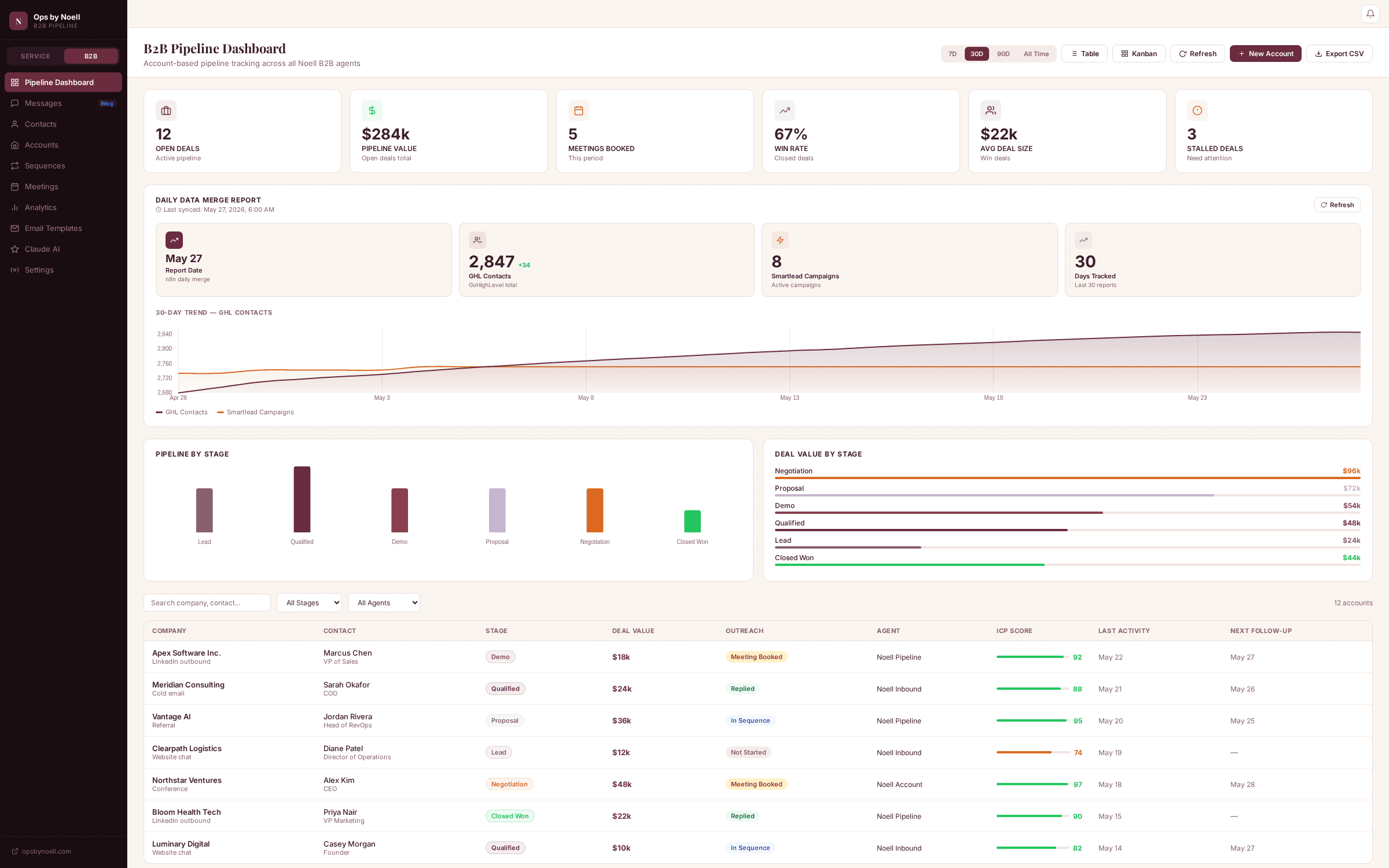
Task: Switch to B2B mode
Action: [x=91, y=56]
